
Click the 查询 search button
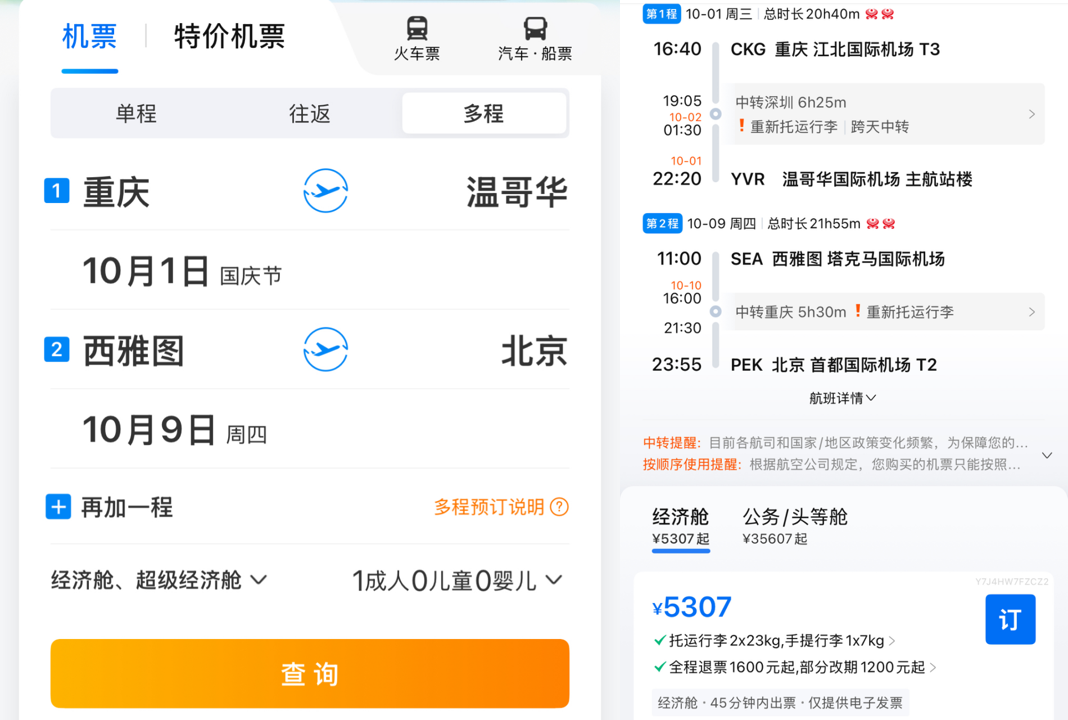309,673
